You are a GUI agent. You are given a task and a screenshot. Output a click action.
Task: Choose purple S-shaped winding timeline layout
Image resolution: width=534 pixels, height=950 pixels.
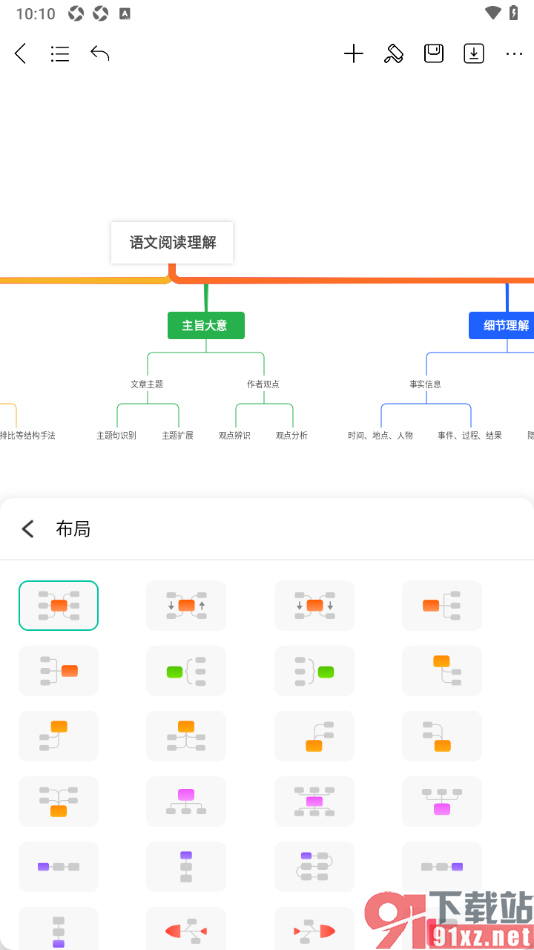[x=314, y=867]
